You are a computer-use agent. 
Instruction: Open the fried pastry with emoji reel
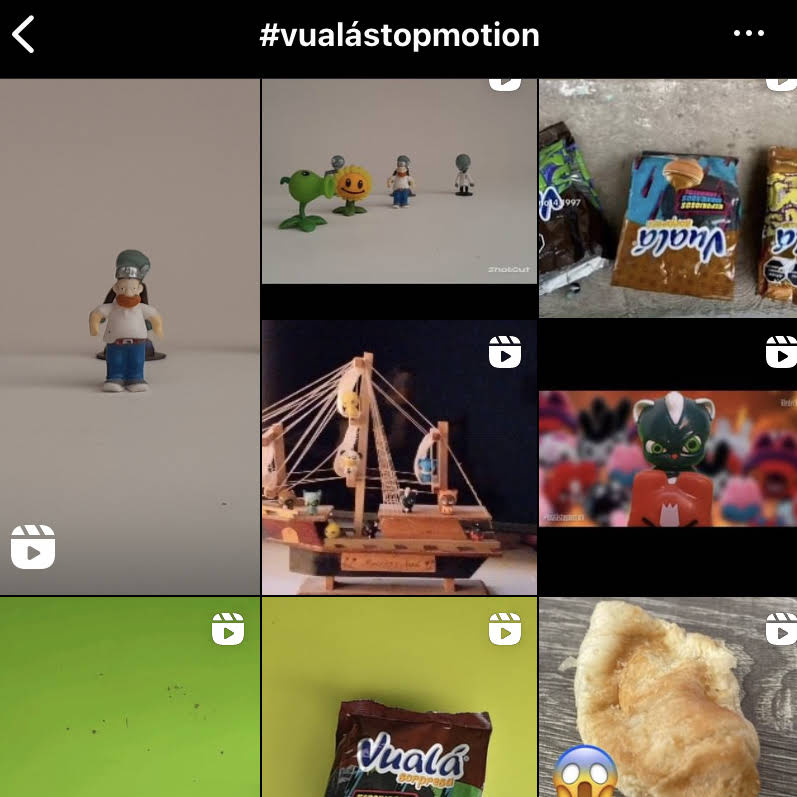tap(668, 697)
